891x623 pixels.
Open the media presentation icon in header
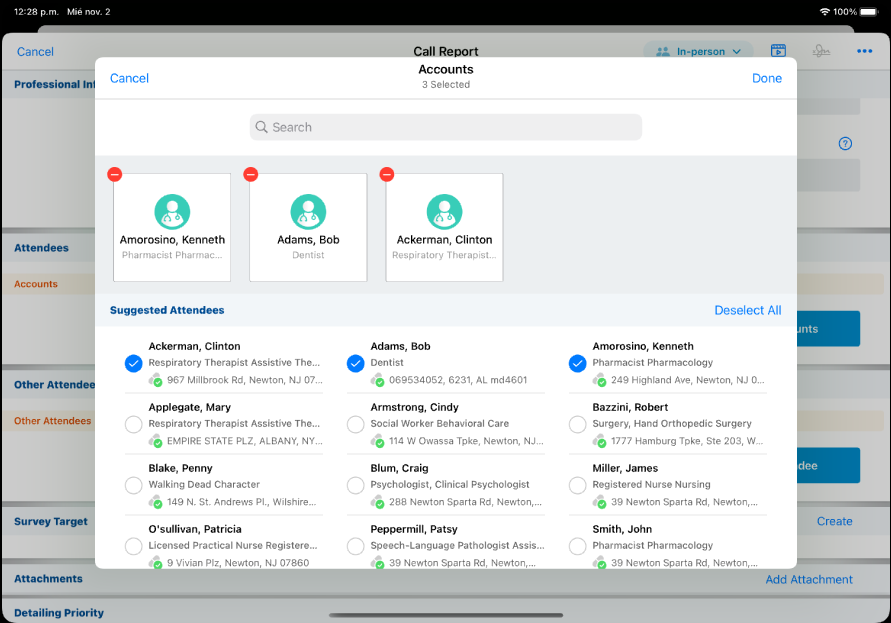(x=778, y=52)
